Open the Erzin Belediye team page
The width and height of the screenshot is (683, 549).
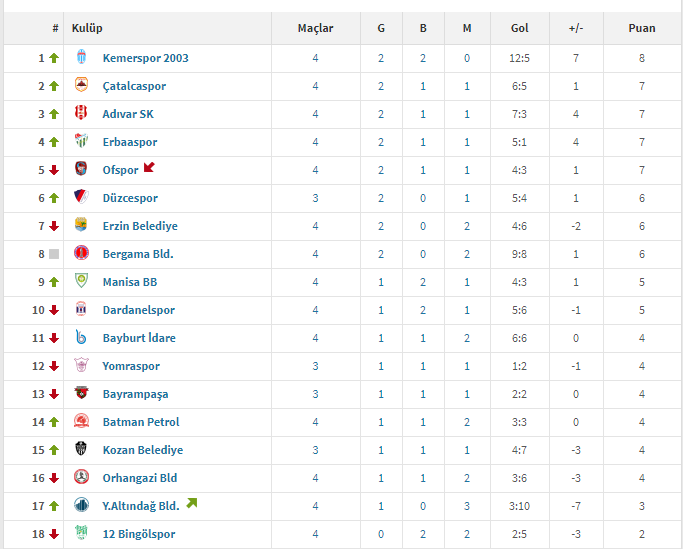140,226
